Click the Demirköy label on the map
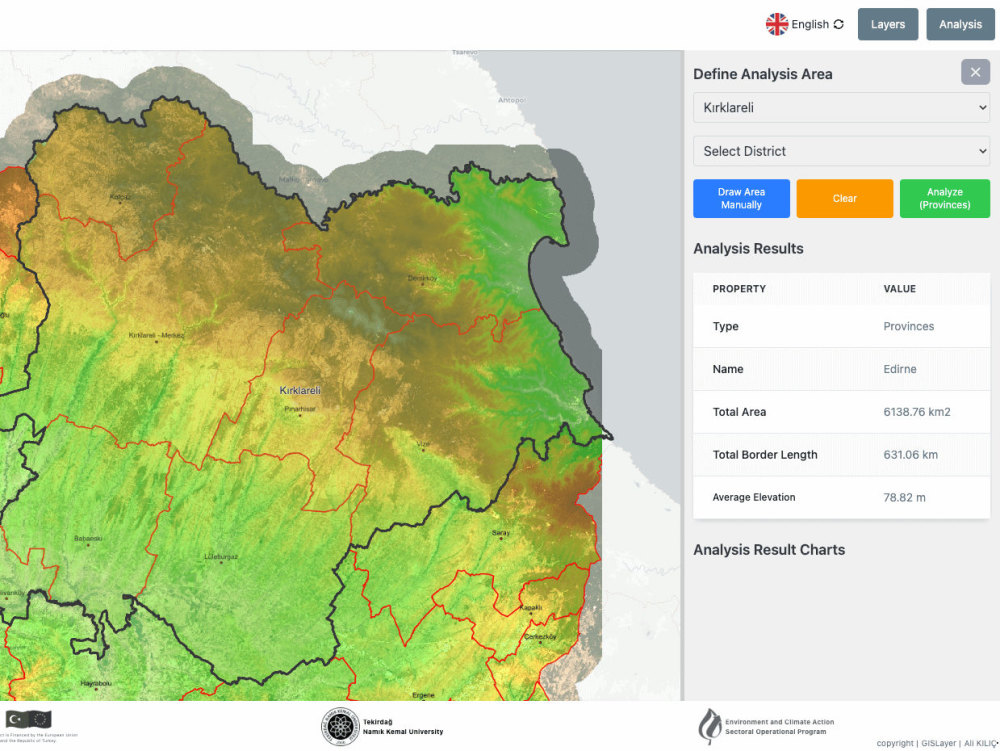The height and width of the screenshot is (751, 1000). coord(423,278)
